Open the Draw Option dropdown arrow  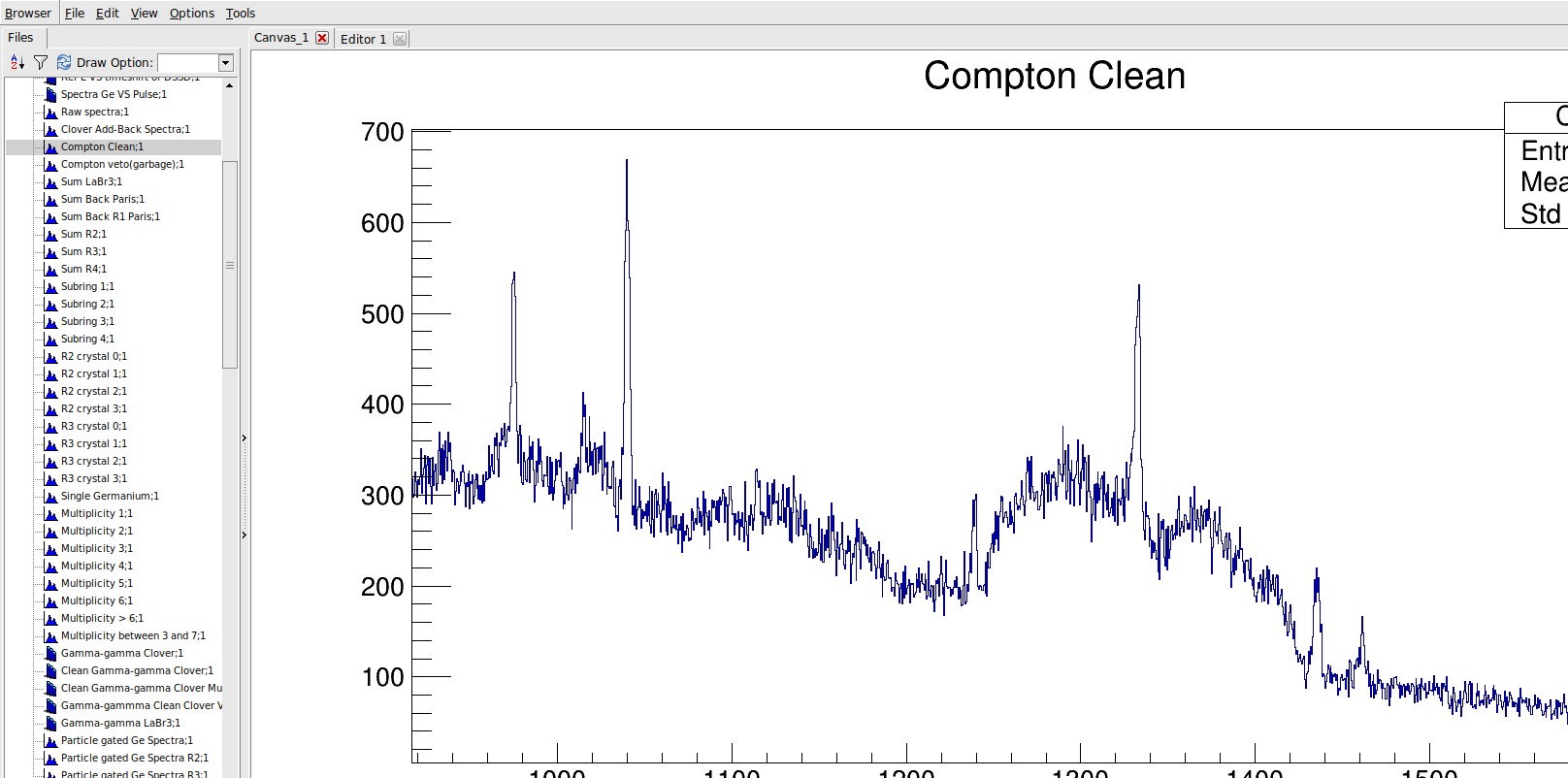pos(226,63)
